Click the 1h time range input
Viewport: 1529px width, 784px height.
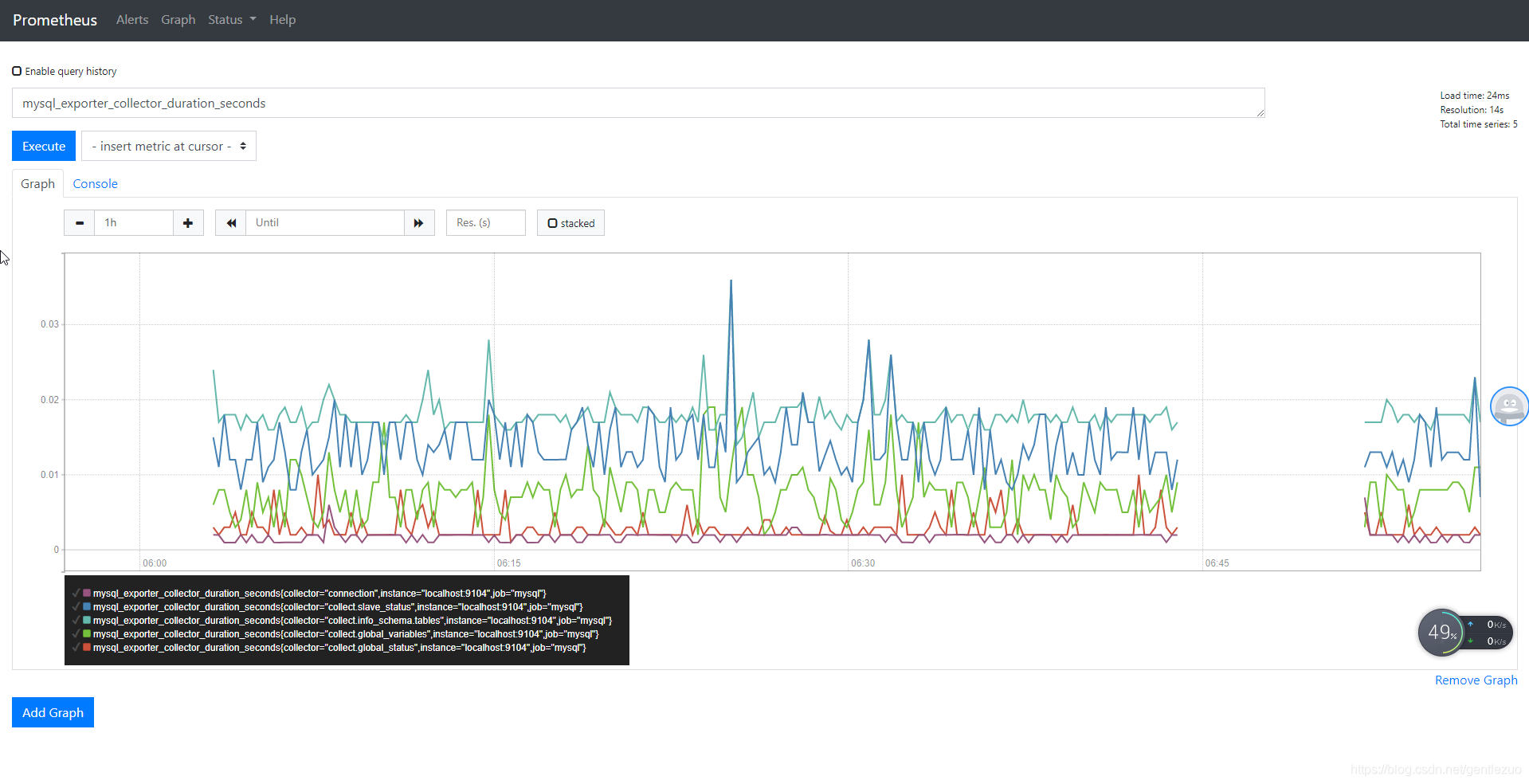click(134, 223)
